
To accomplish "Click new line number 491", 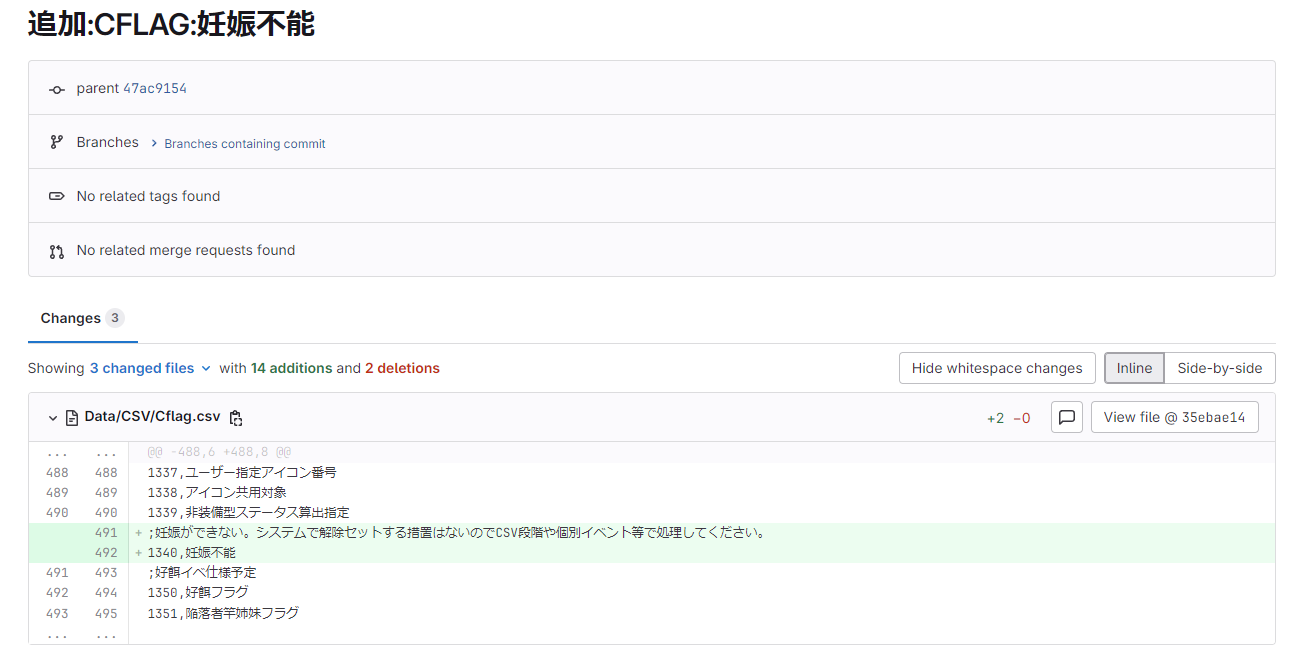I will (x=106, y=533).
